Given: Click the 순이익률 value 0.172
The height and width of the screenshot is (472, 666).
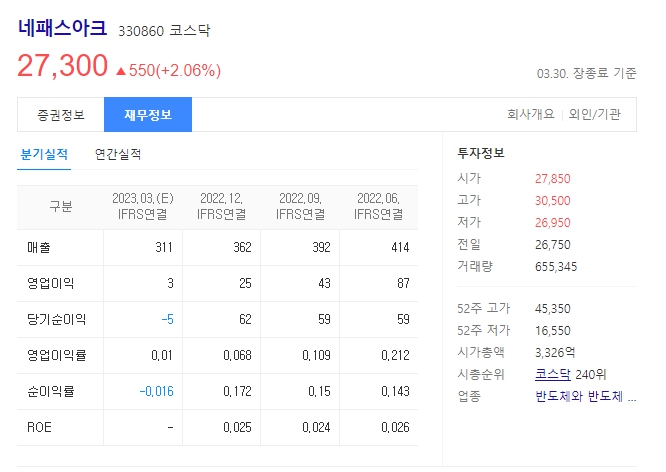Looking at the screenshot, I should [237, 391].
